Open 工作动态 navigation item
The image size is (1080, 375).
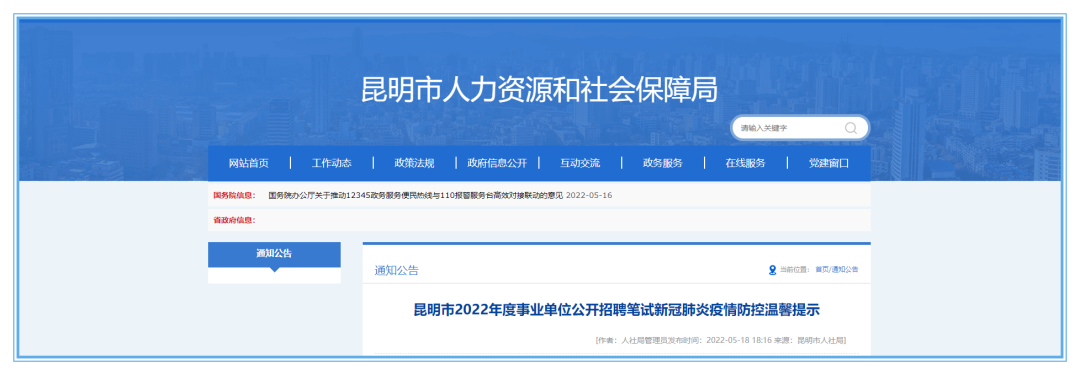[x=331, y=163]
